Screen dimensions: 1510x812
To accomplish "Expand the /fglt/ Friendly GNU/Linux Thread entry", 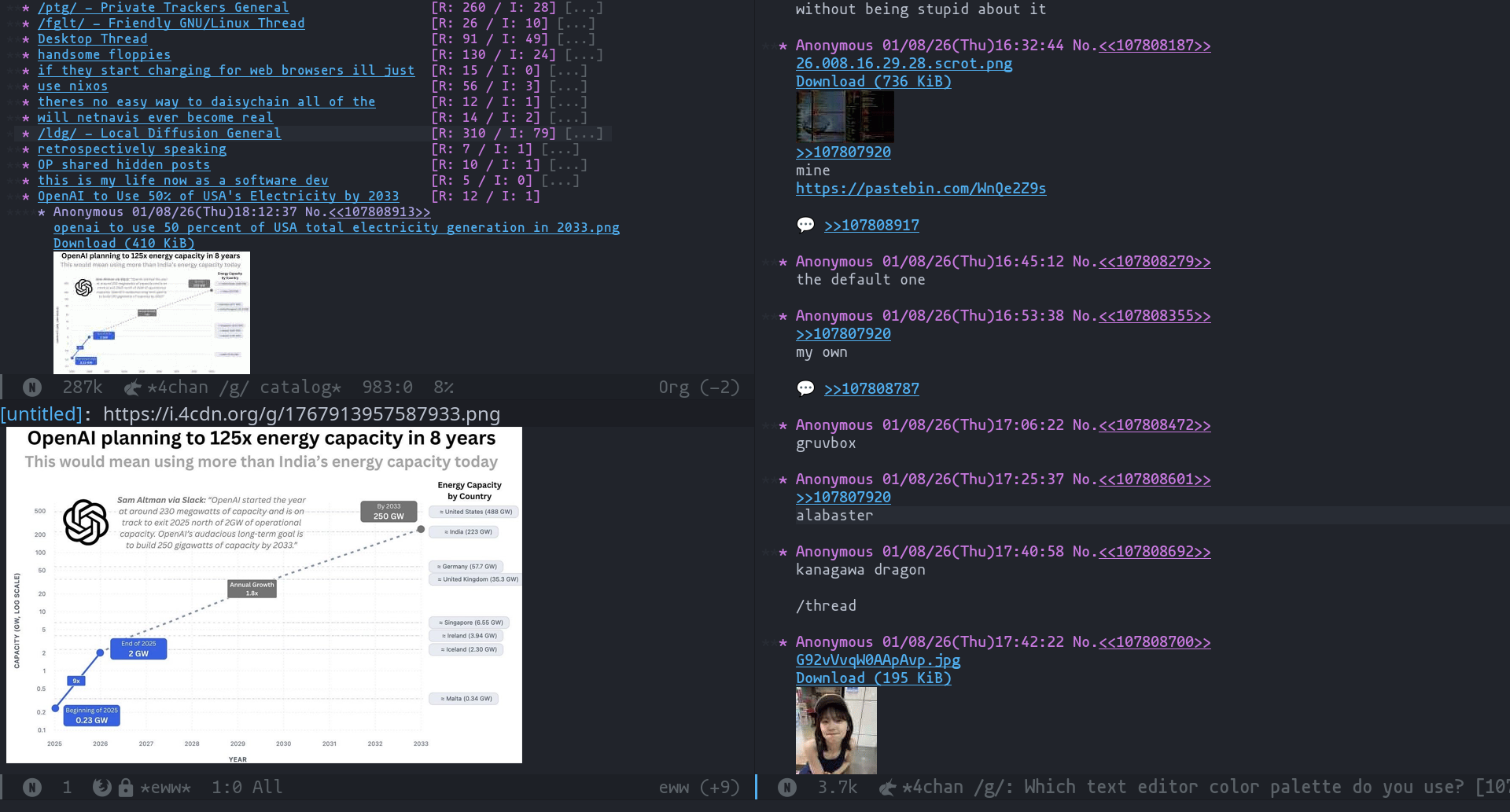I will pos(576,24).
